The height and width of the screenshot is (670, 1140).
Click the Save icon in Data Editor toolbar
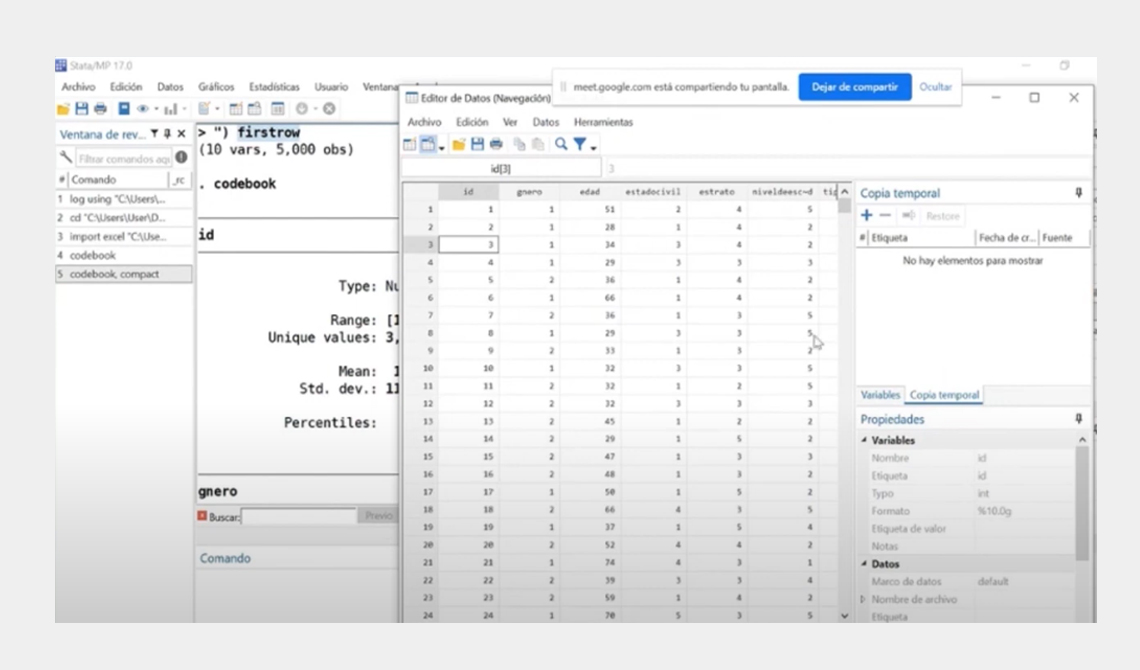(x=477, y=145)
